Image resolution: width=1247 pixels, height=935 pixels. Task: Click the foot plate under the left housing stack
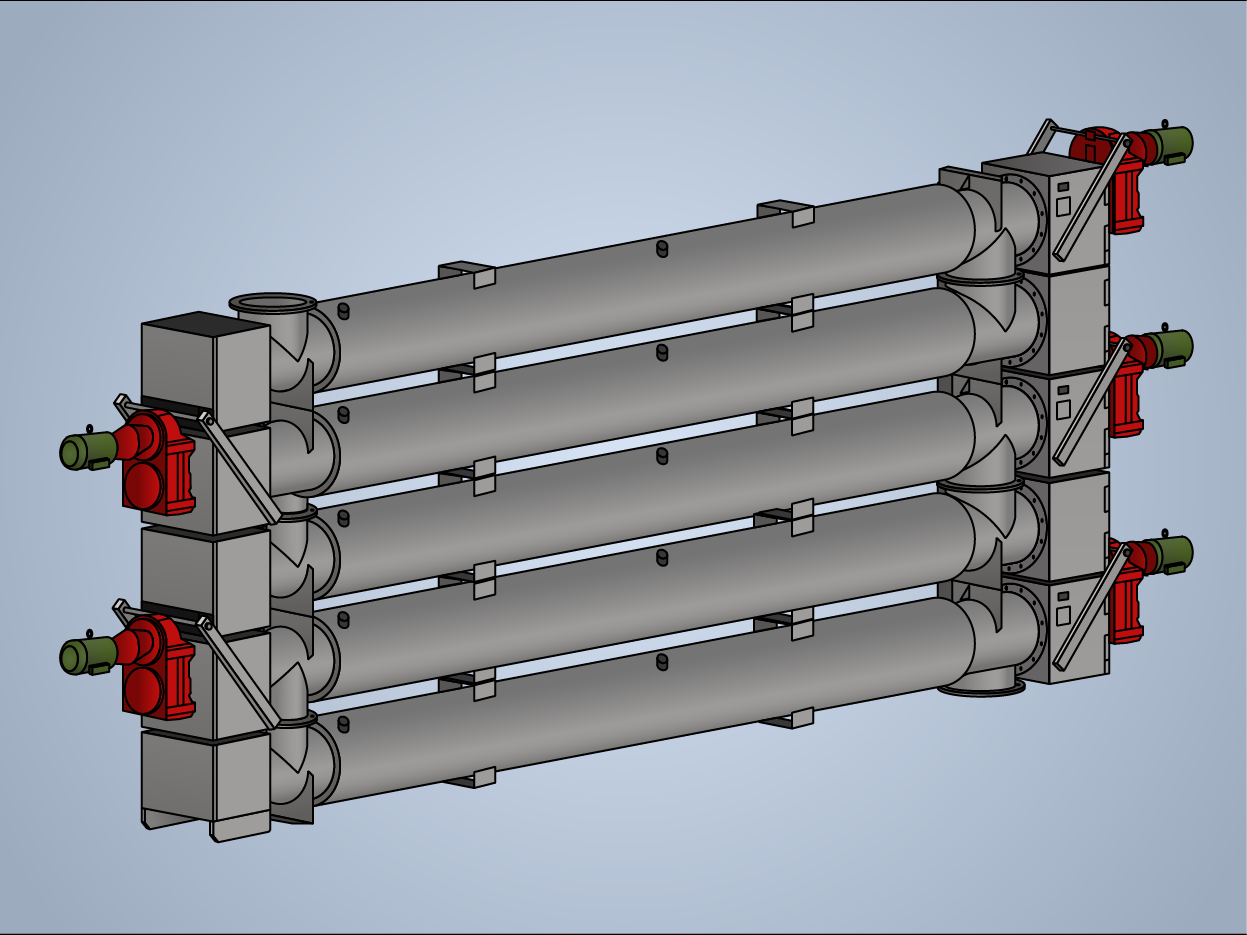pos(240,828)
